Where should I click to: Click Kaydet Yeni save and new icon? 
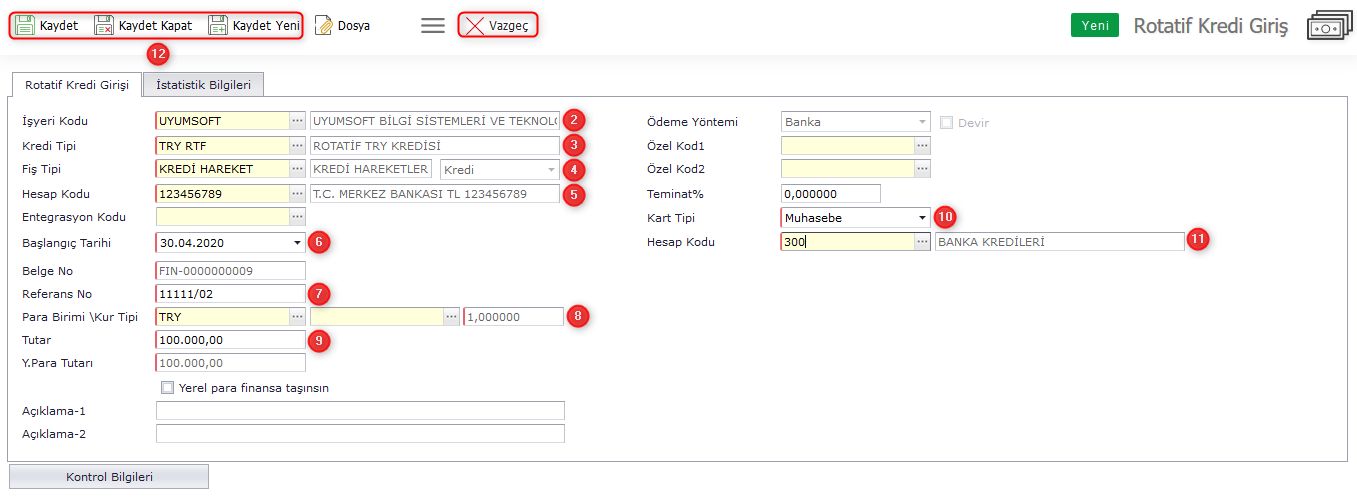[218, 25]
